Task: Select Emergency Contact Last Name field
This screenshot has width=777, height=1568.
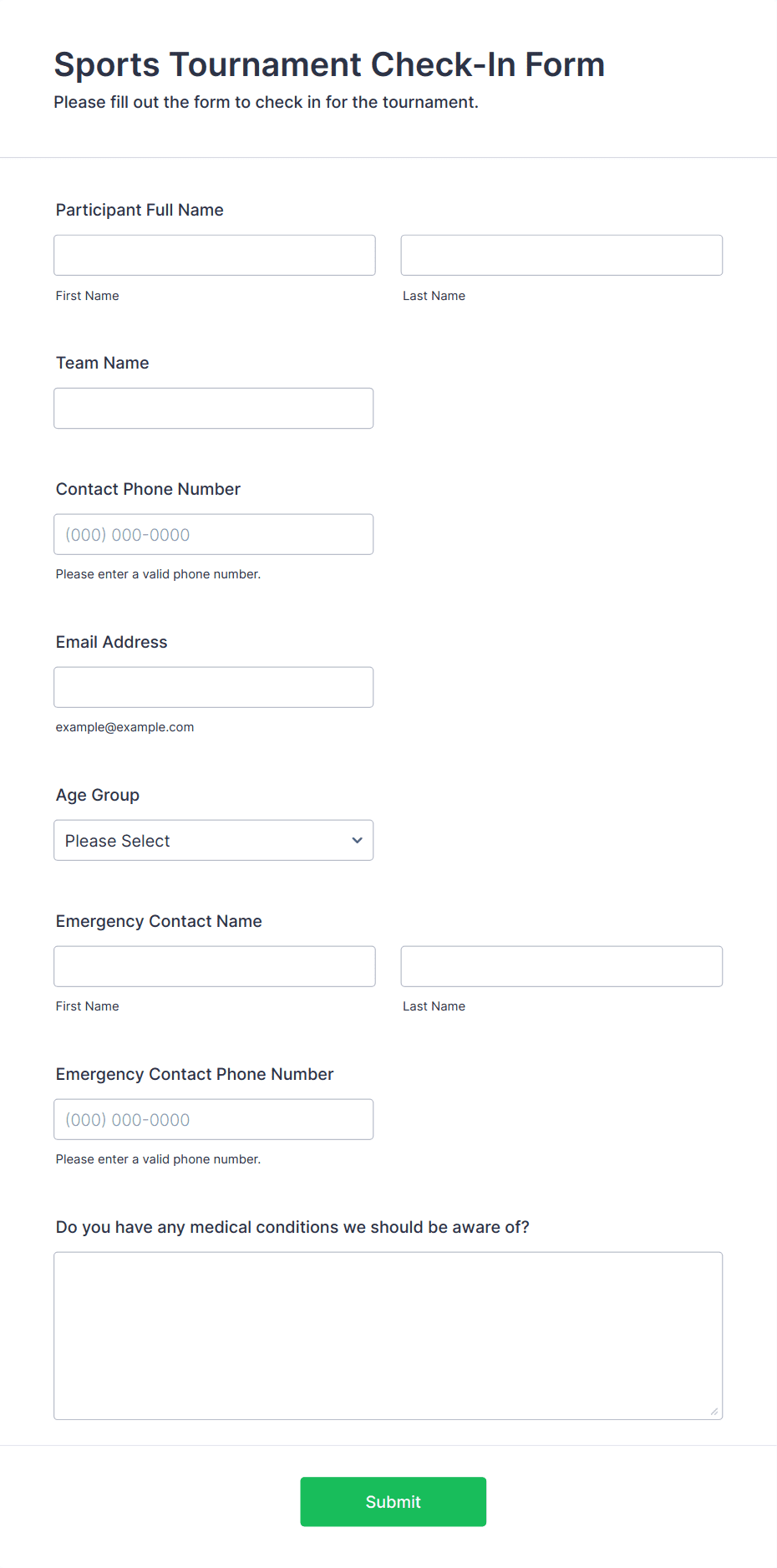Action: (561, 966)
